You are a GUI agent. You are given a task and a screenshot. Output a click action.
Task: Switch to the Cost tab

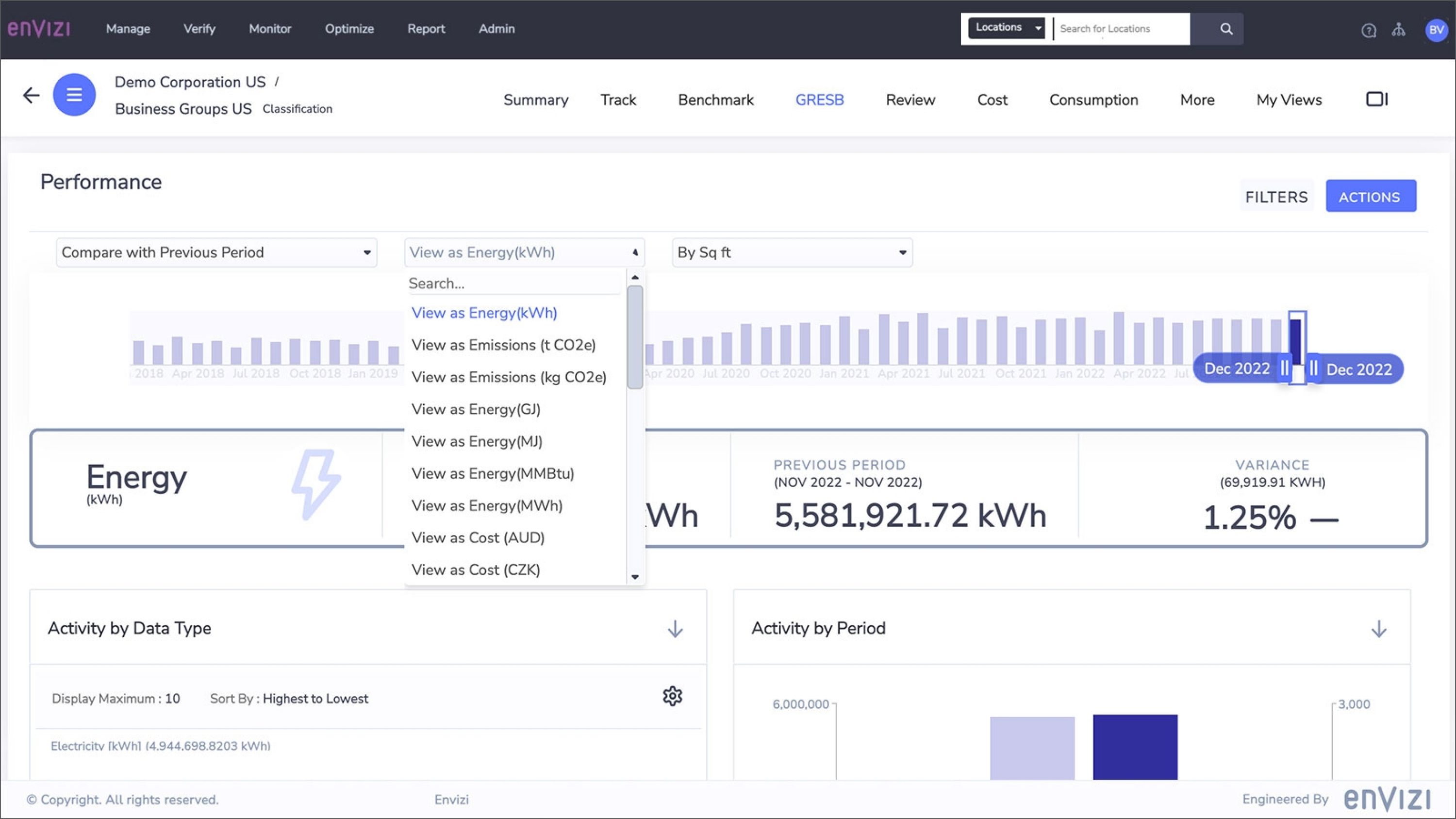tap(992, 100)
